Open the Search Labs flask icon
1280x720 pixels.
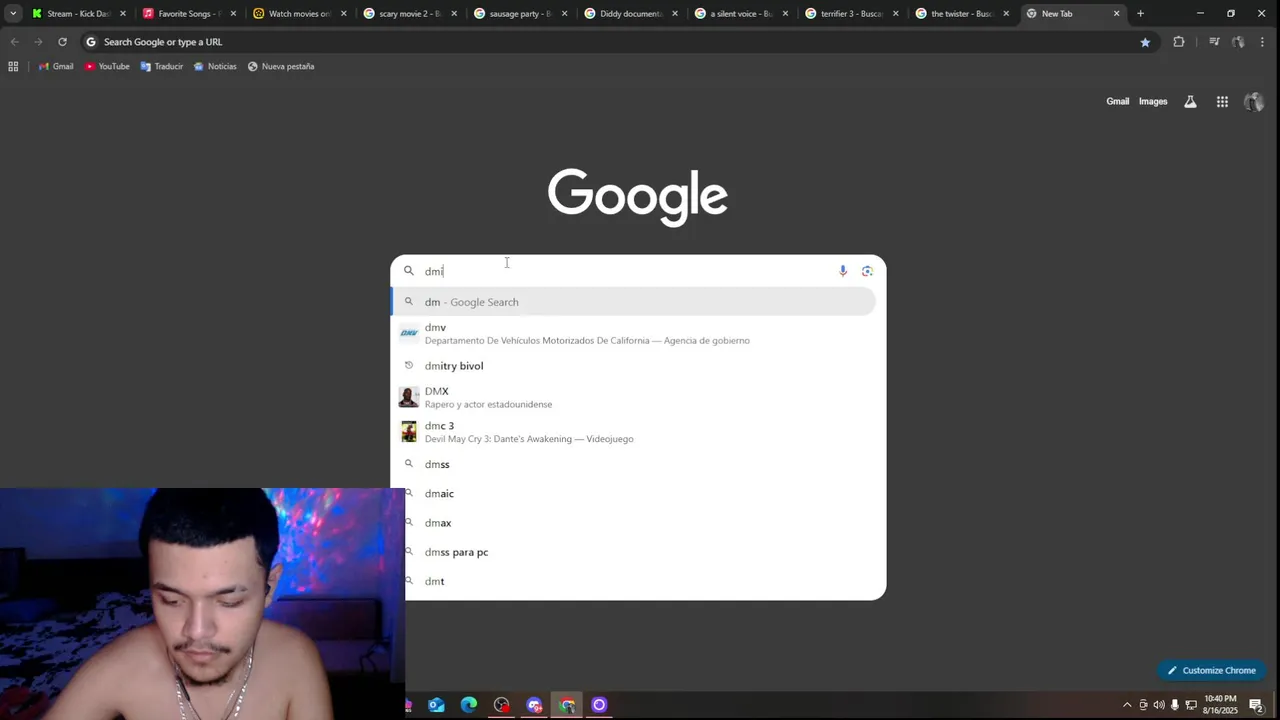pyautogui.click(x=1190, y=102)
